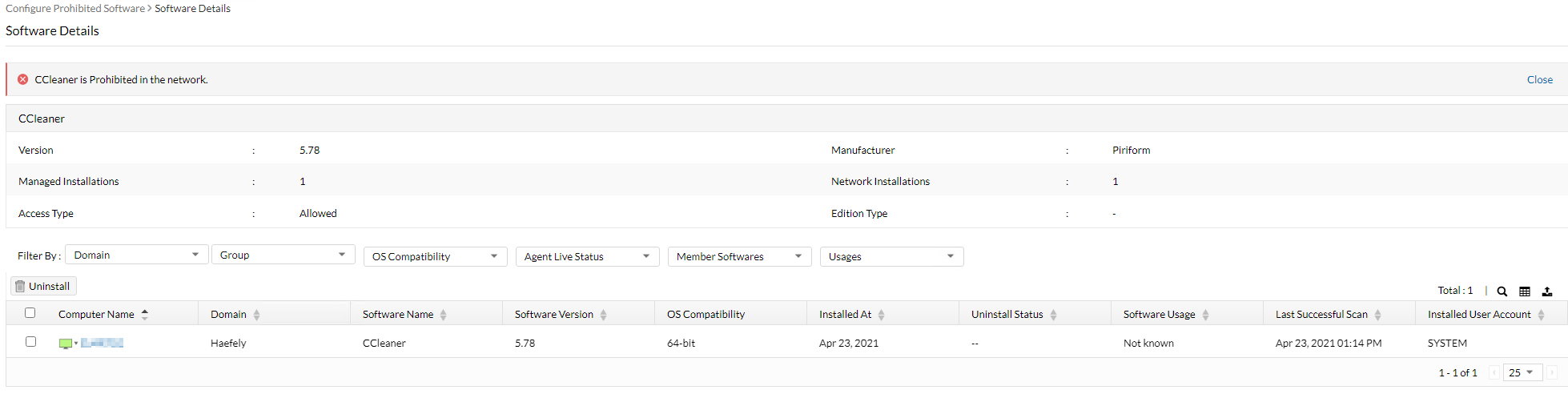Viewport: 1568px width, 402px height.
Task: Click the green computer monitor icon
Action: [66, 344]
